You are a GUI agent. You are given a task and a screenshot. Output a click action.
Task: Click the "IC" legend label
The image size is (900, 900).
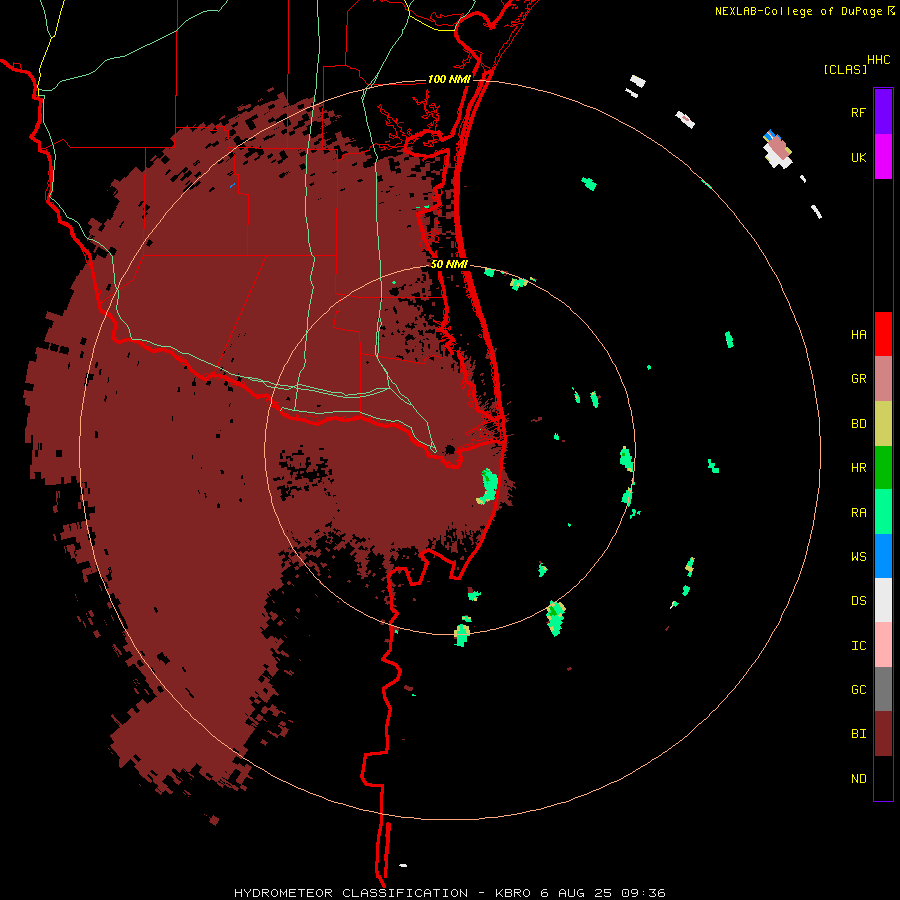tap(858, 645)
